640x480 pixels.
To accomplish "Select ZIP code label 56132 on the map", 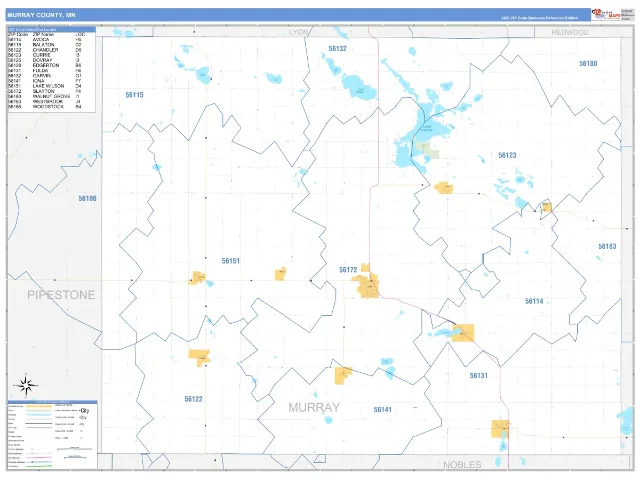I will [337, 49].
